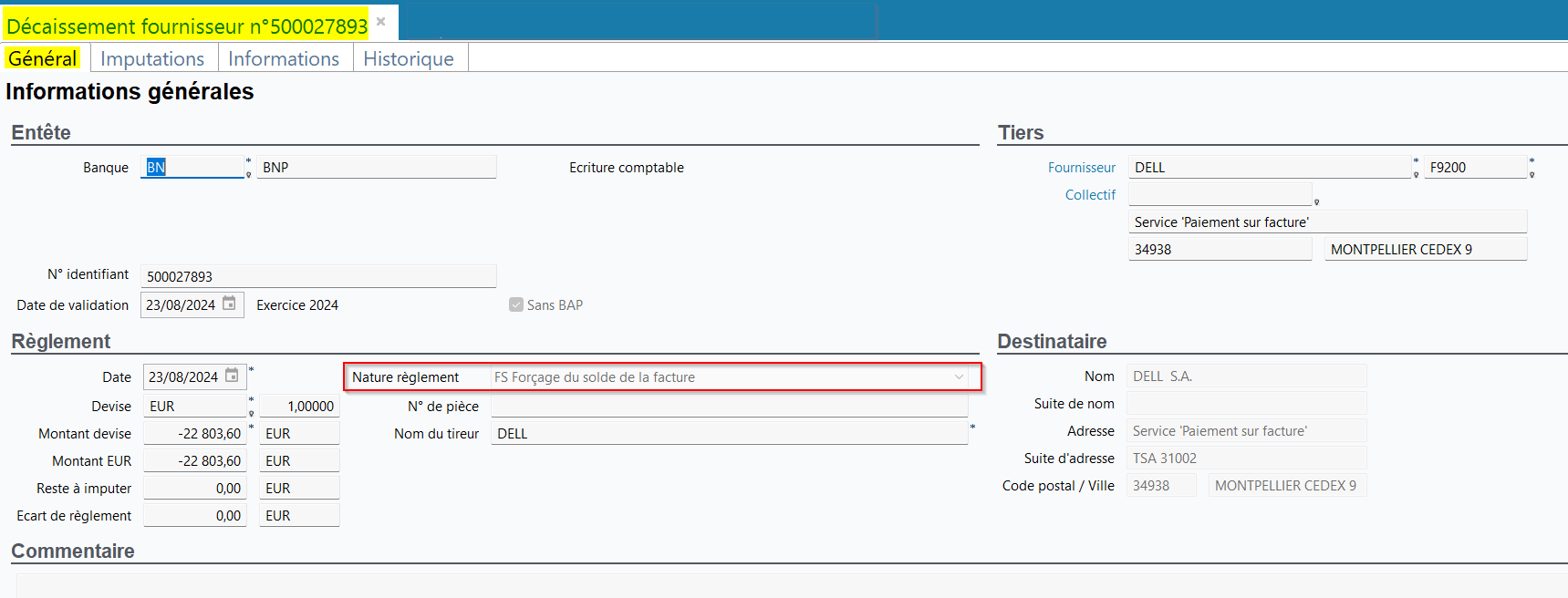
Task: Expand the Nature règlement dropdown
Action: click(x=959, y=376)
